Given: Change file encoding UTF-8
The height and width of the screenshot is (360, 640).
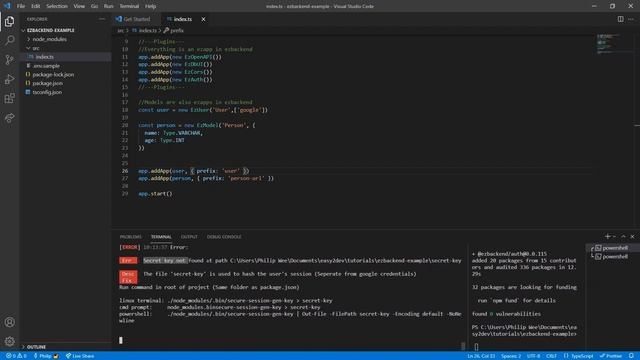Looking at the screenshot, I should 533,356.
